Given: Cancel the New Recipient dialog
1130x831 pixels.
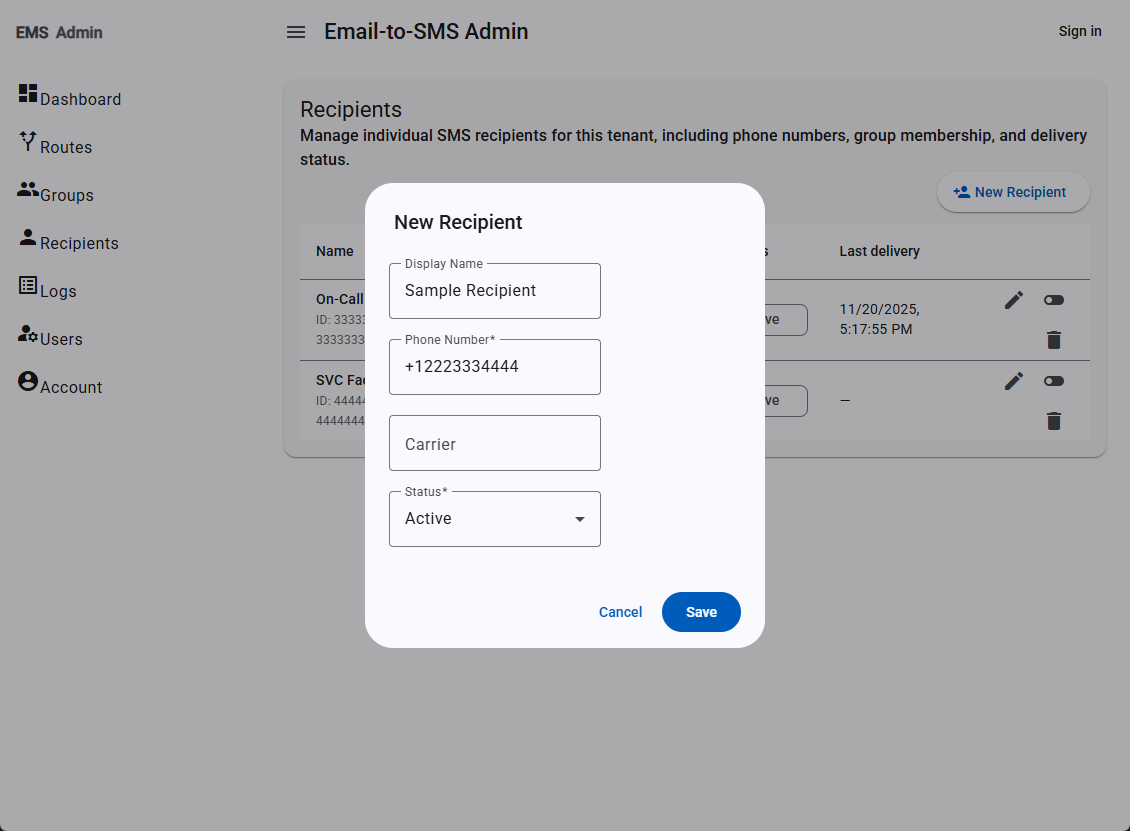Looking at the screenshot, I should [x=620, y=612].
